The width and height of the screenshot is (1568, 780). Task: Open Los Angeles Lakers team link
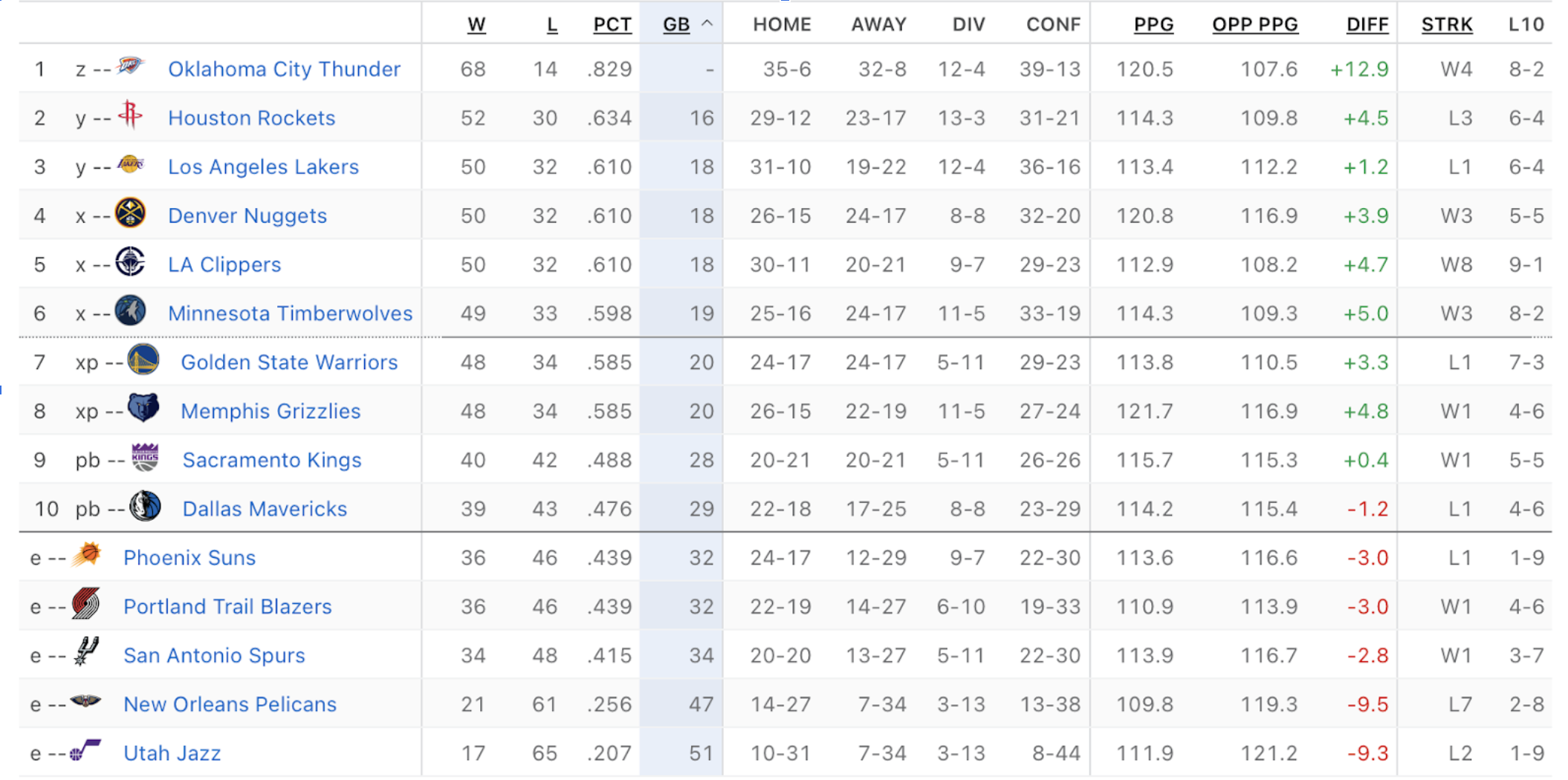pos(263,166)
